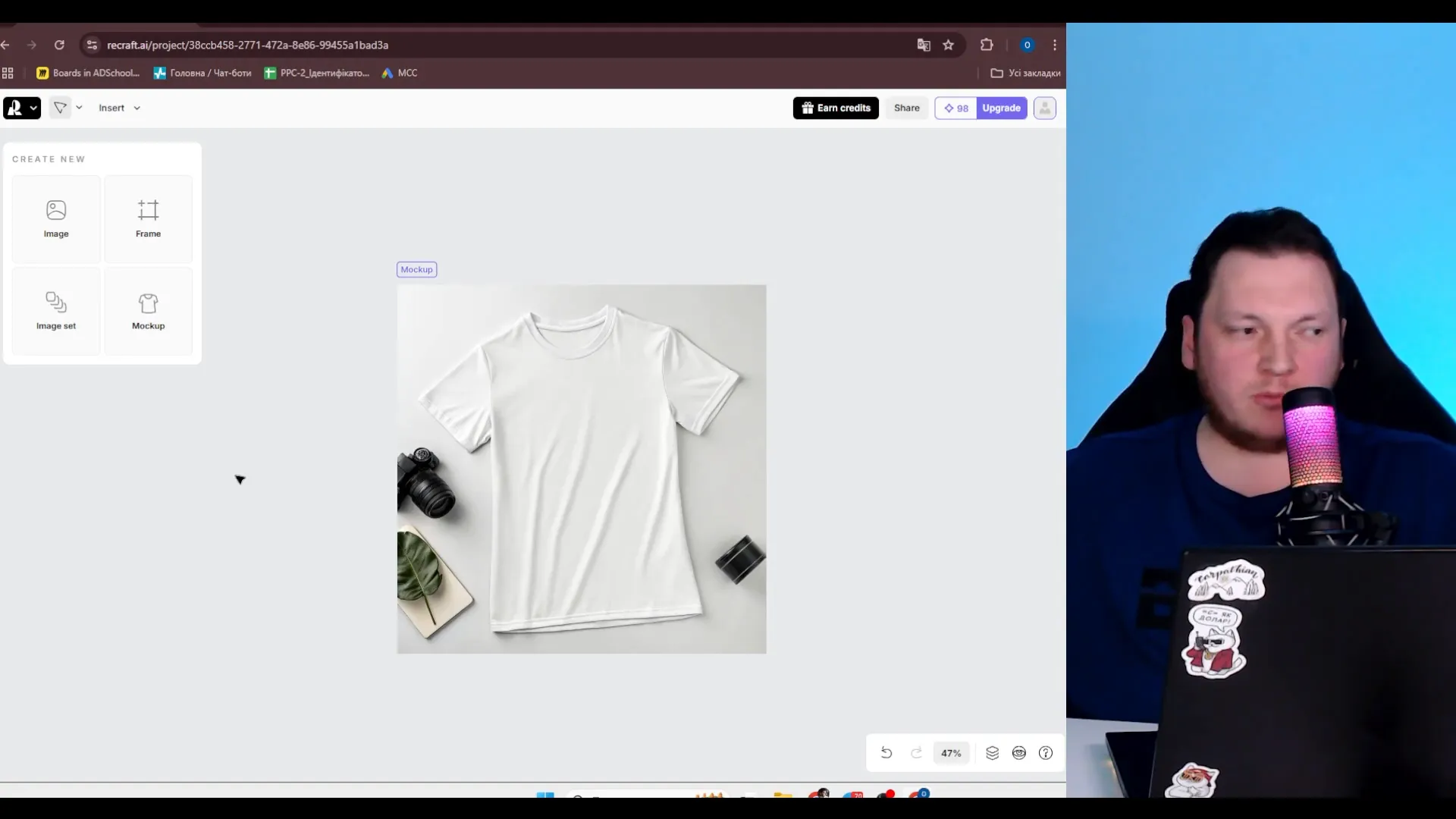Go back in browser
1456x819 pixels.
[x=5, y=45]
